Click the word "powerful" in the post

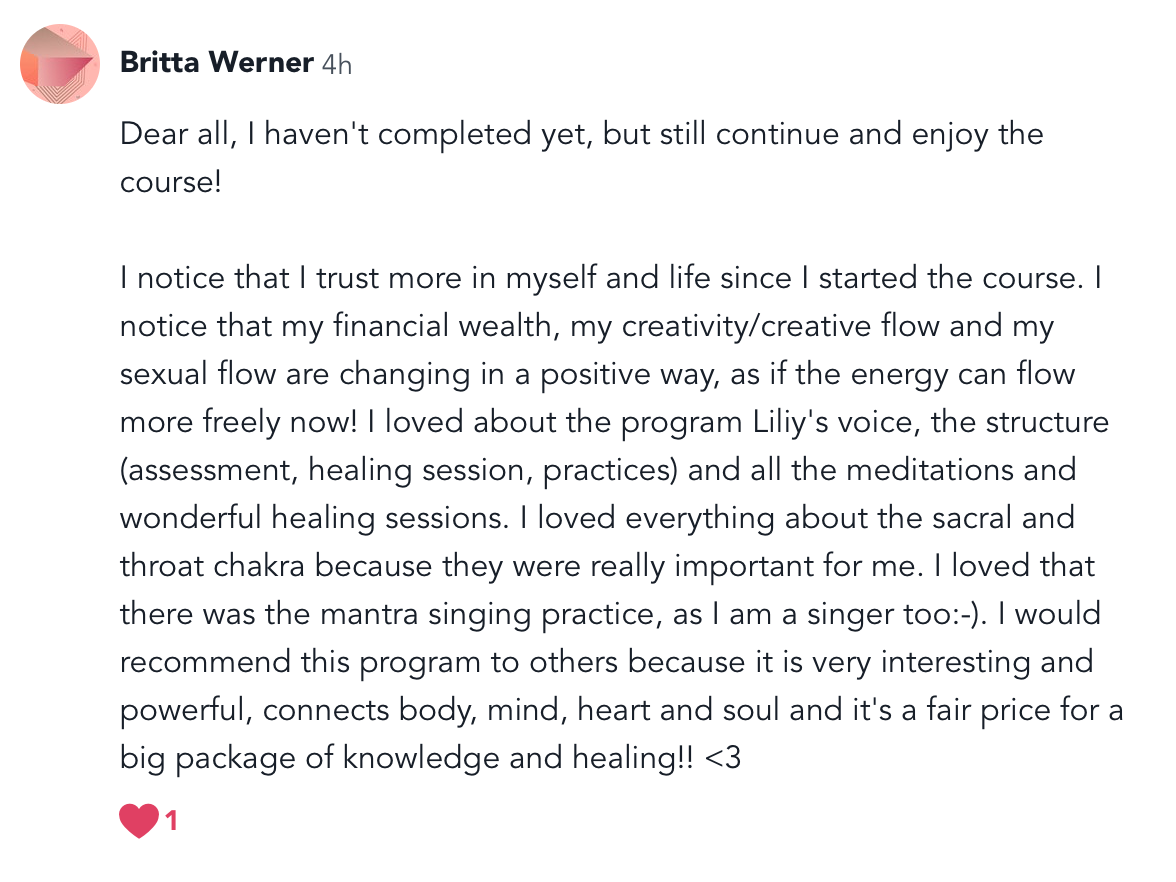pyautogui.click(x=183, y=710)
